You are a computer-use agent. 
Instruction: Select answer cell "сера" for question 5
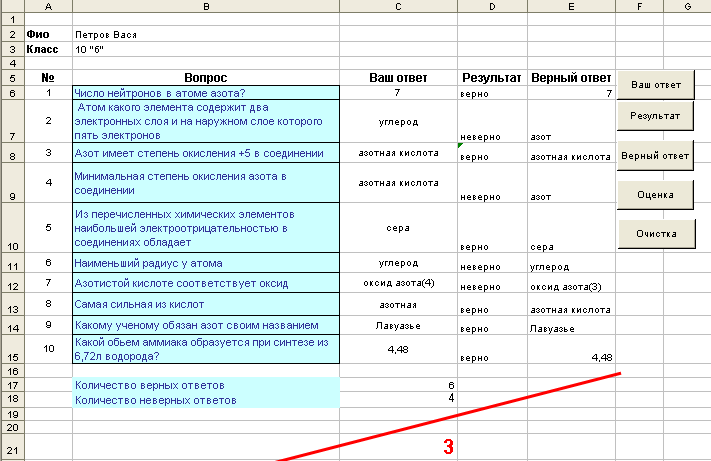(398, 228)
